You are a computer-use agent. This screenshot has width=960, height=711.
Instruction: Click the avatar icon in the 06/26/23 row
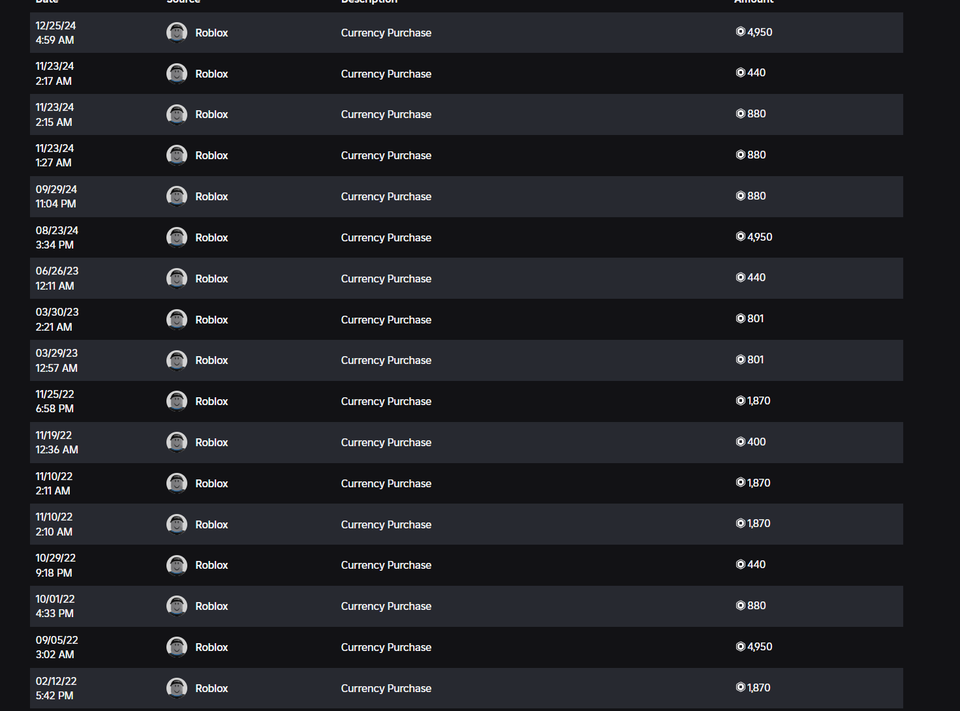click(x=177, y=279)
